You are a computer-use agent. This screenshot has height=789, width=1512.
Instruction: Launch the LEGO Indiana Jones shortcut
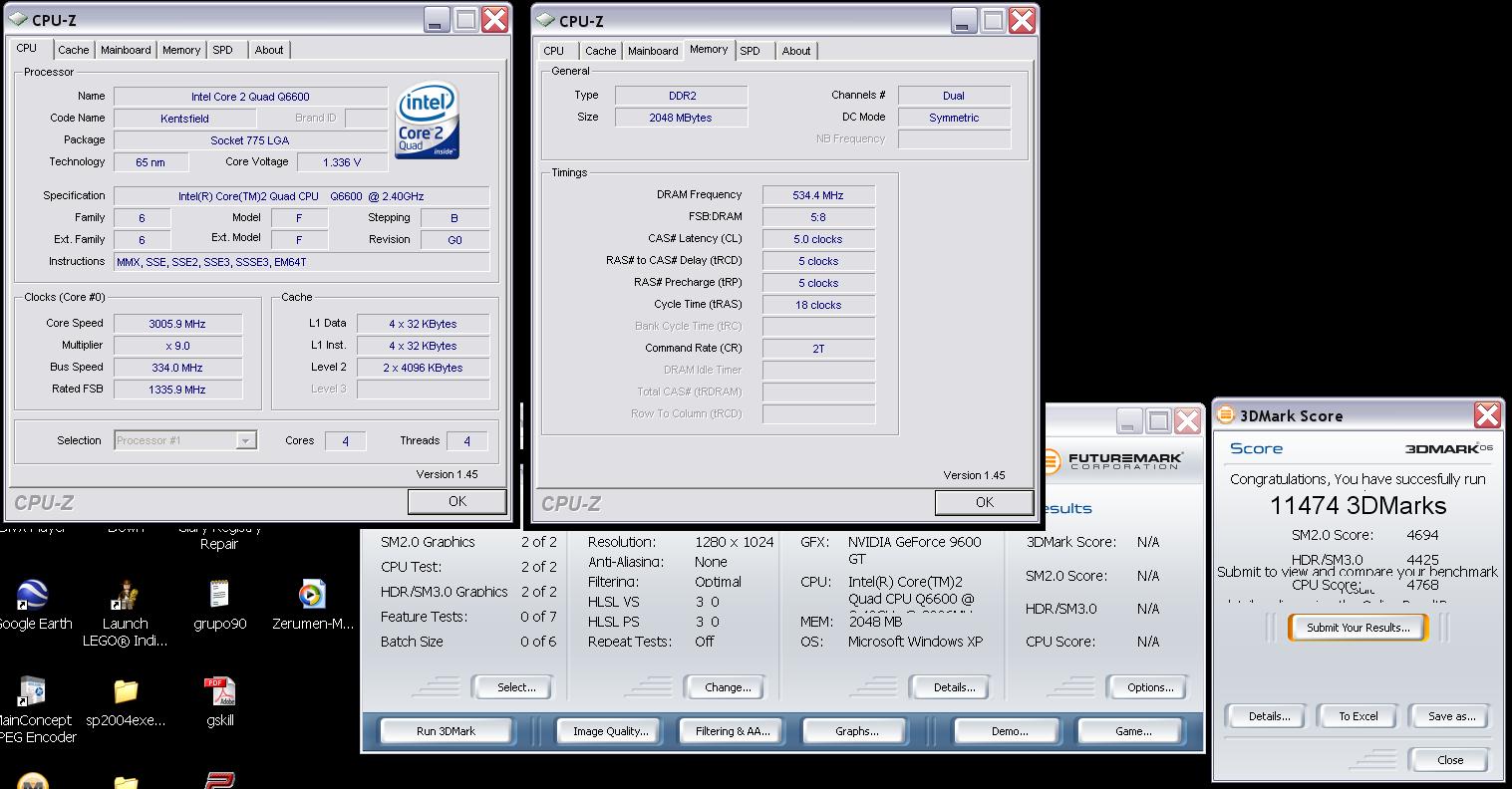pos(126,596)
